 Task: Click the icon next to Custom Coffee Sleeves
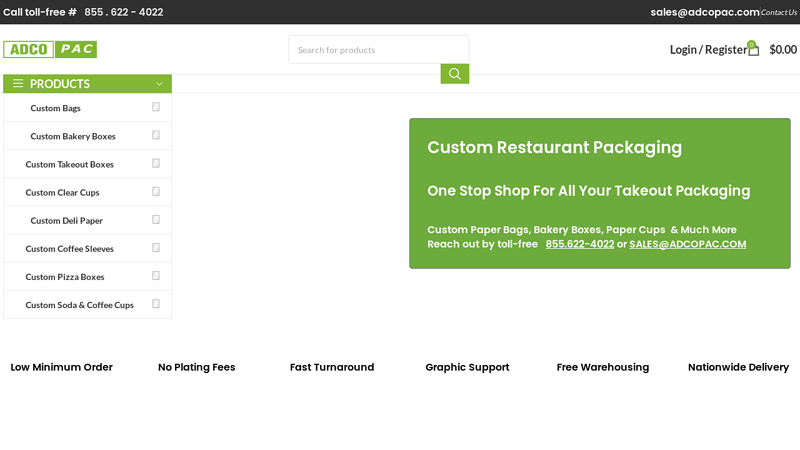coord(156,247)
